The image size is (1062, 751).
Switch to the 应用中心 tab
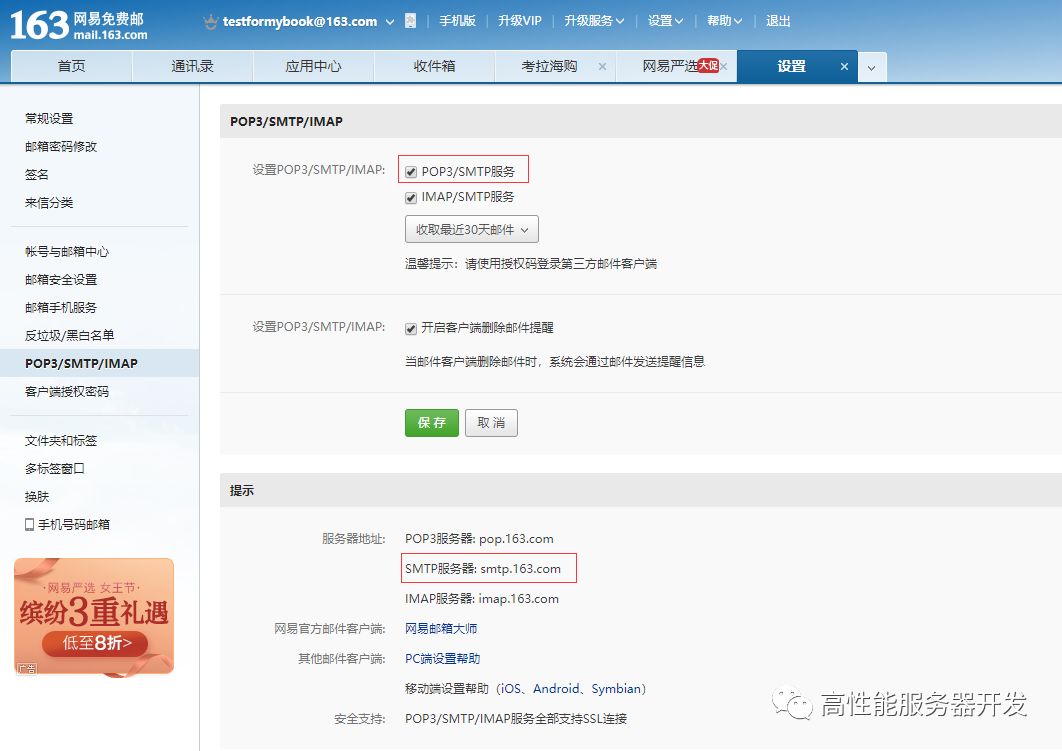[314, 66]
